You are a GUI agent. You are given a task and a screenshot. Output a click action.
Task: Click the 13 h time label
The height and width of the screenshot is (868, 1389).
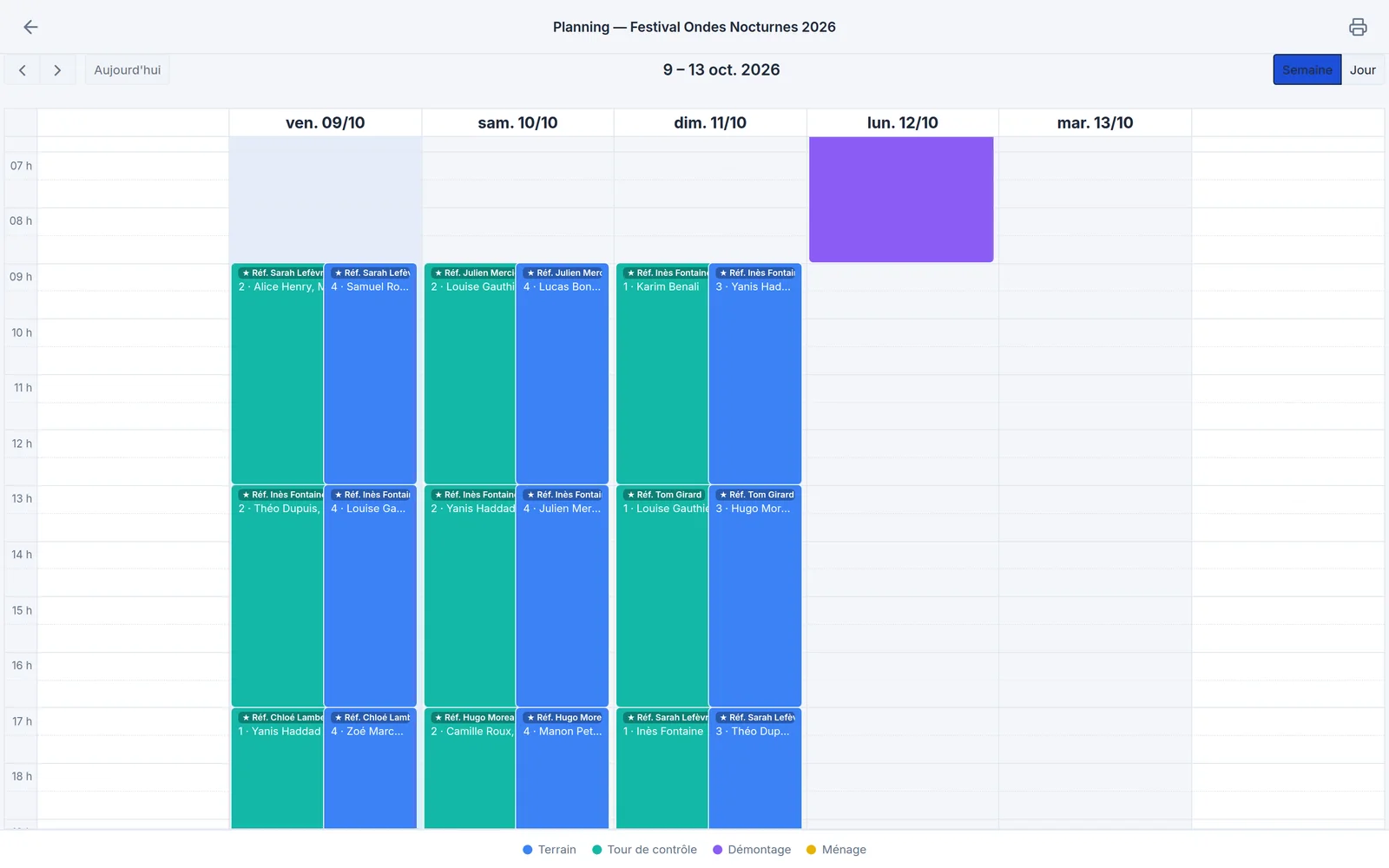pos(22,499)
